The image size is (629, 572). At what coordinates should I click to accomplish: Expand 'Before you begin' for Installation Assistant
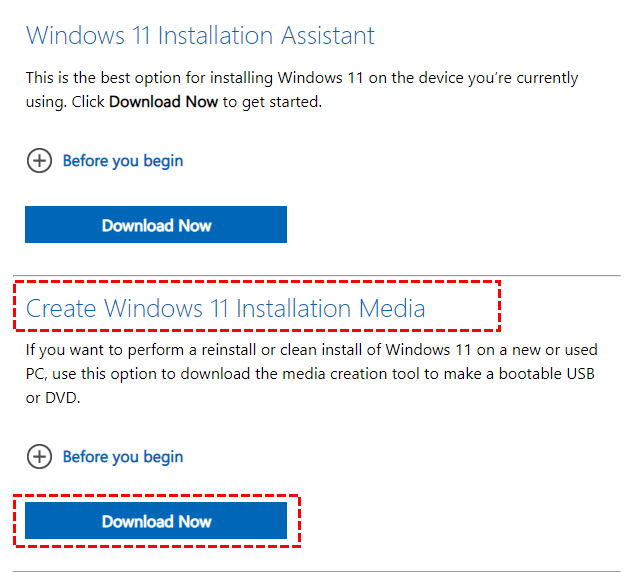(122, 161)
